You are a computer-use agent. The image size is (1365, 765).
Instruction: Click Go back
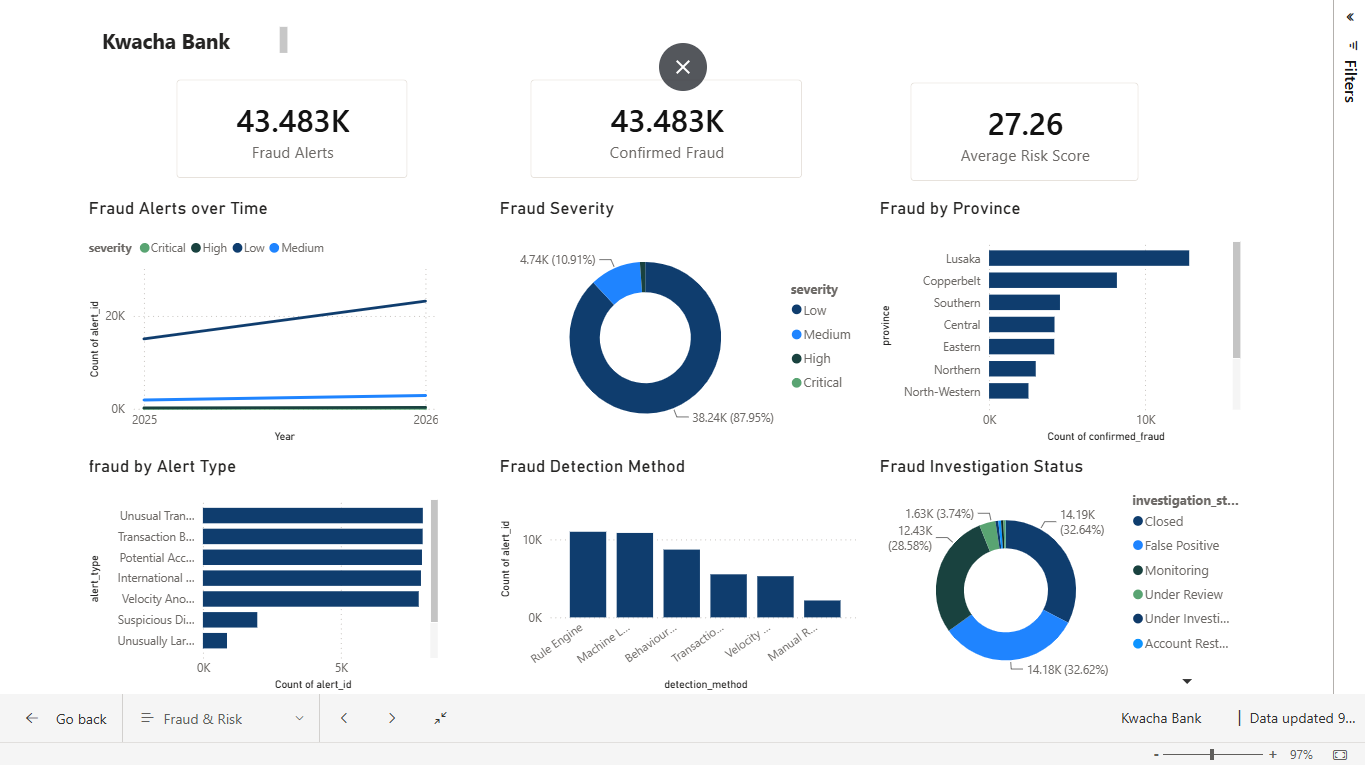click(x=66, y=718)
